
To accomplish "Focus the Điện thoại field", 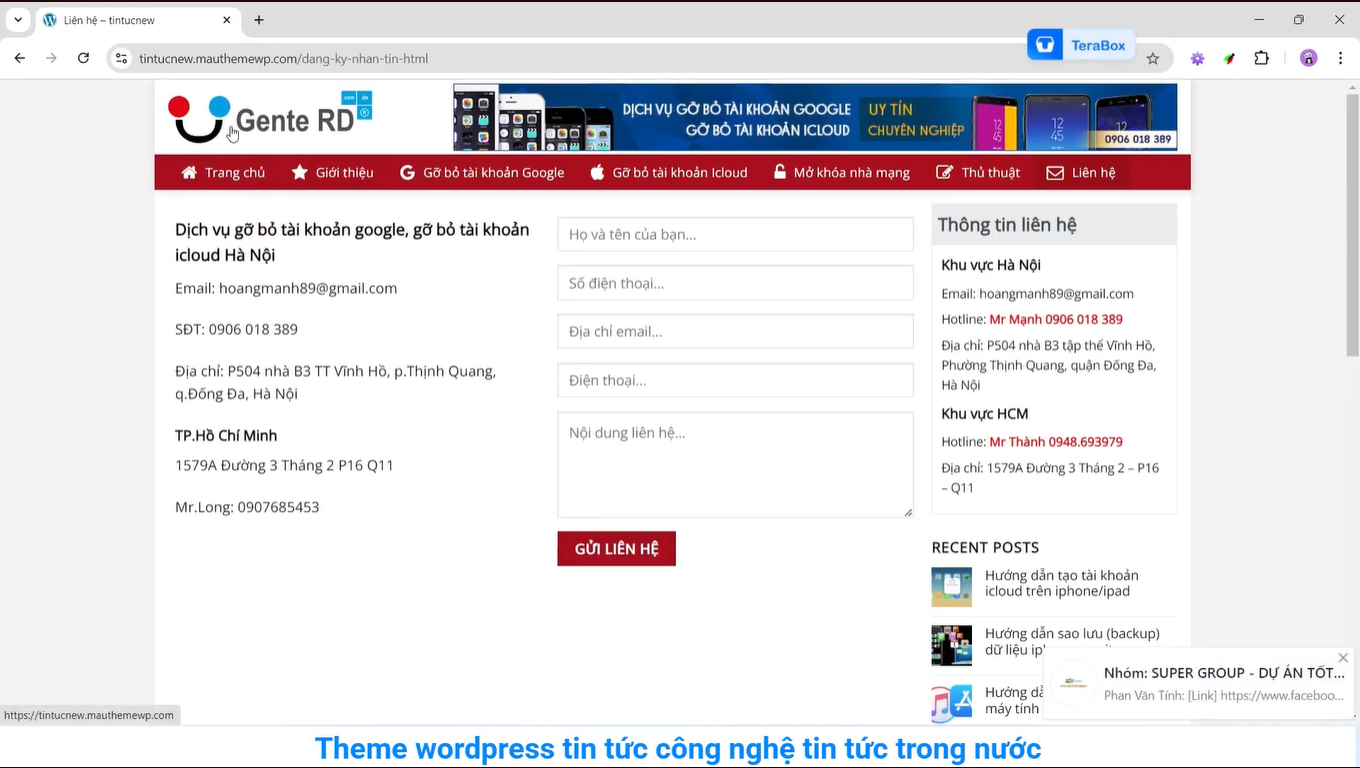I will (735, 380).
